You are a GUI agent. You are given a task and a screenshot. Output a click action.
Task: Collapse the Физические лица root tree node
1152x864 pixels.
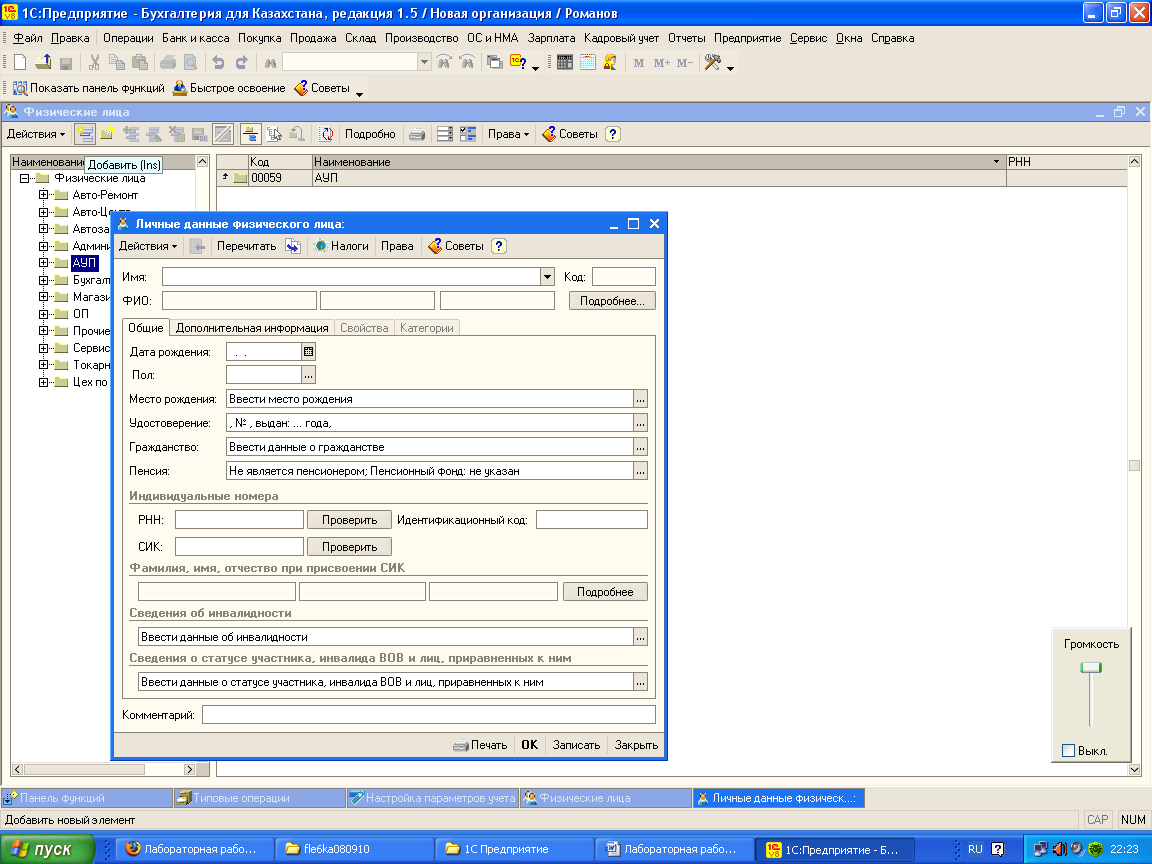coord(24,179)
